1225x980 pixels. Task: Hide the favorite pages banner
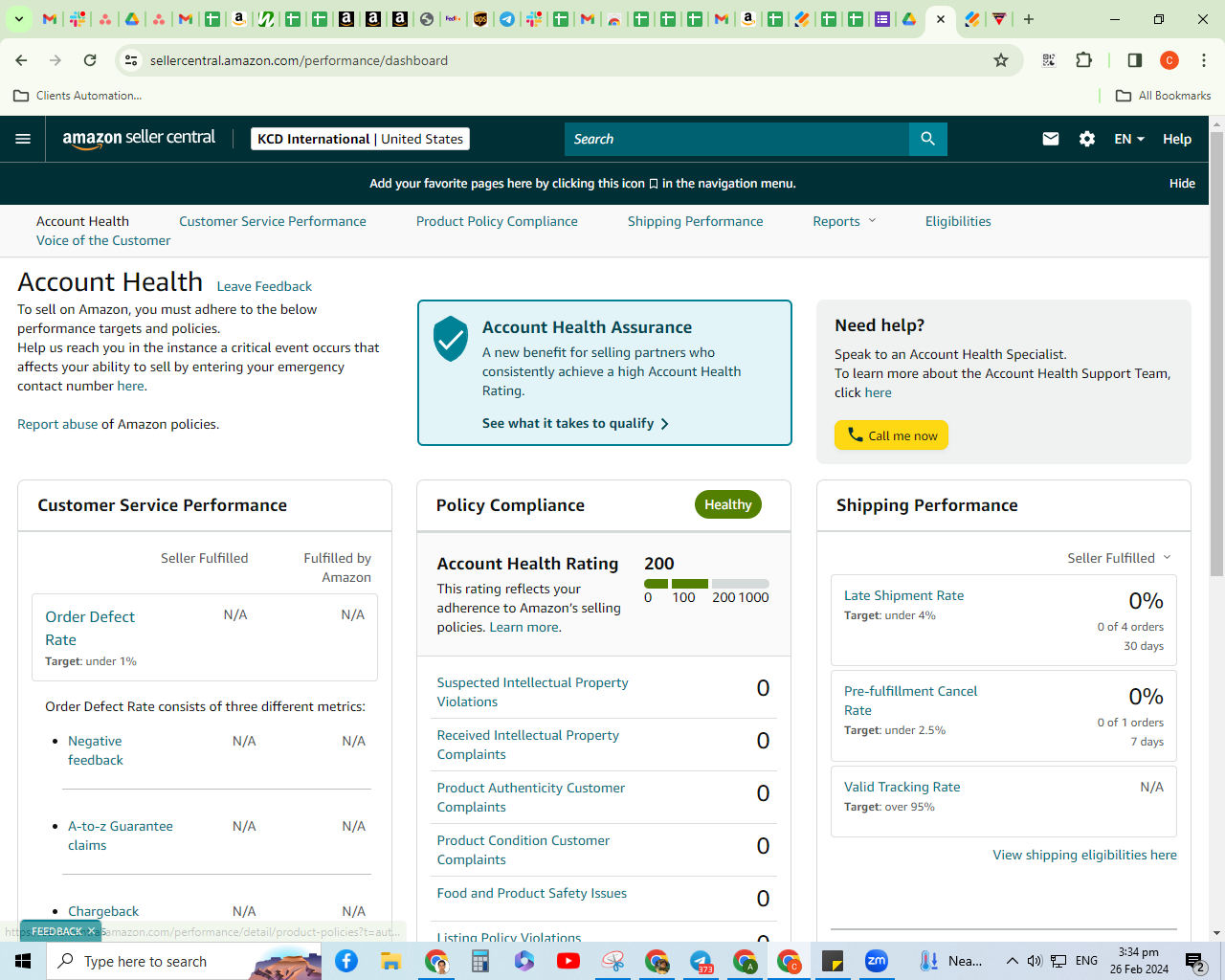pyautogui.click(x=1182, y=183)
